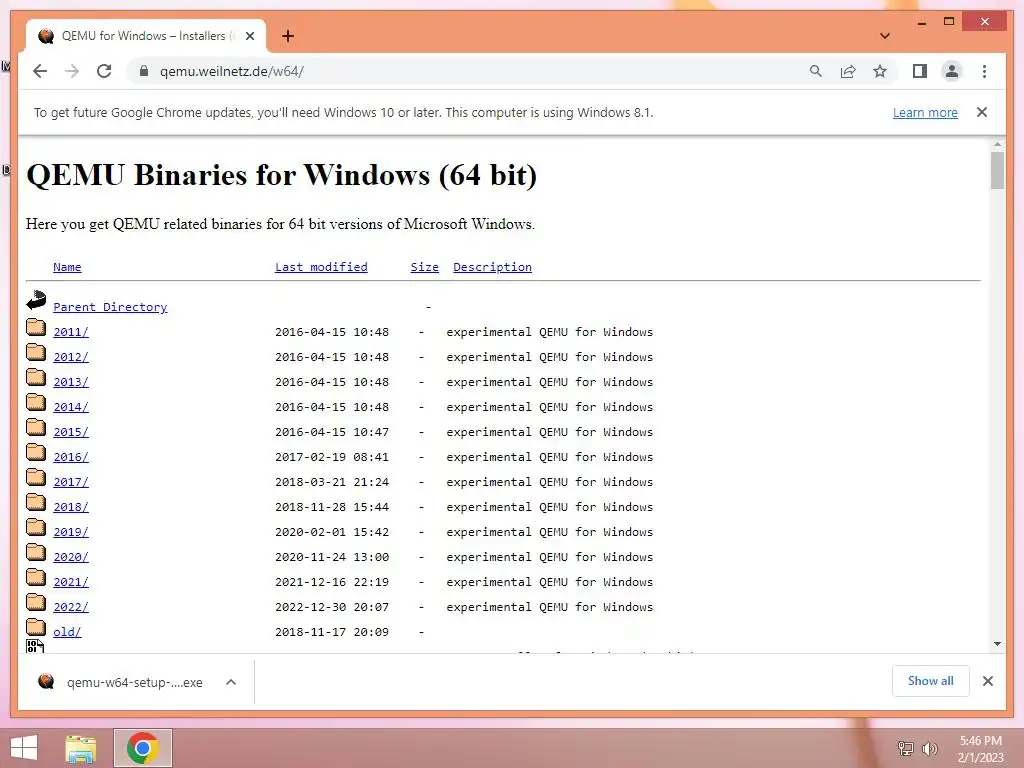Open the 2022/ folder link
Viewport: 1024px width, 768px height.
coord(71,607)
